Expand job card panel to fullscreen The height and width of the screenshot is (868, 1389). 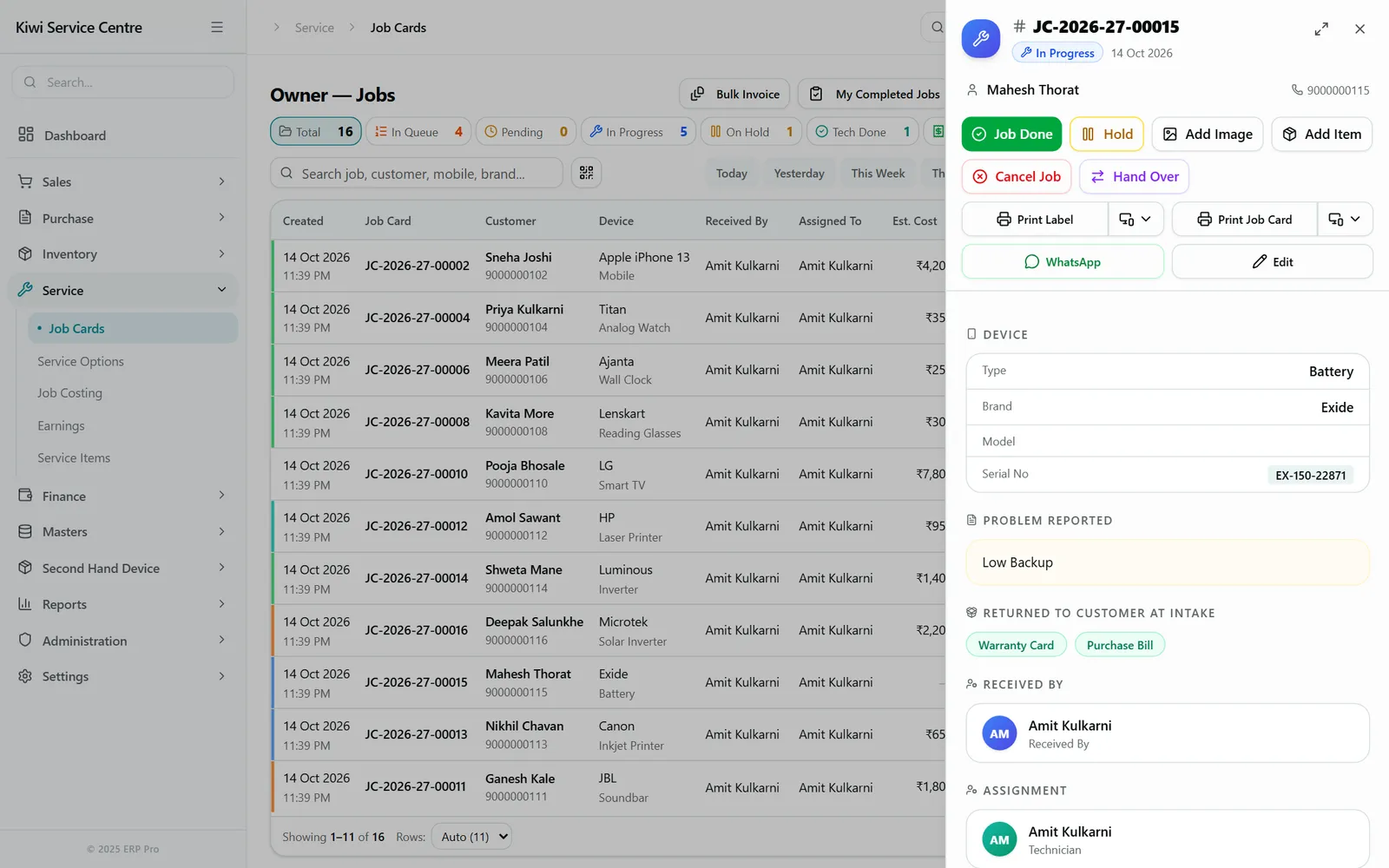pos(1321,29)
